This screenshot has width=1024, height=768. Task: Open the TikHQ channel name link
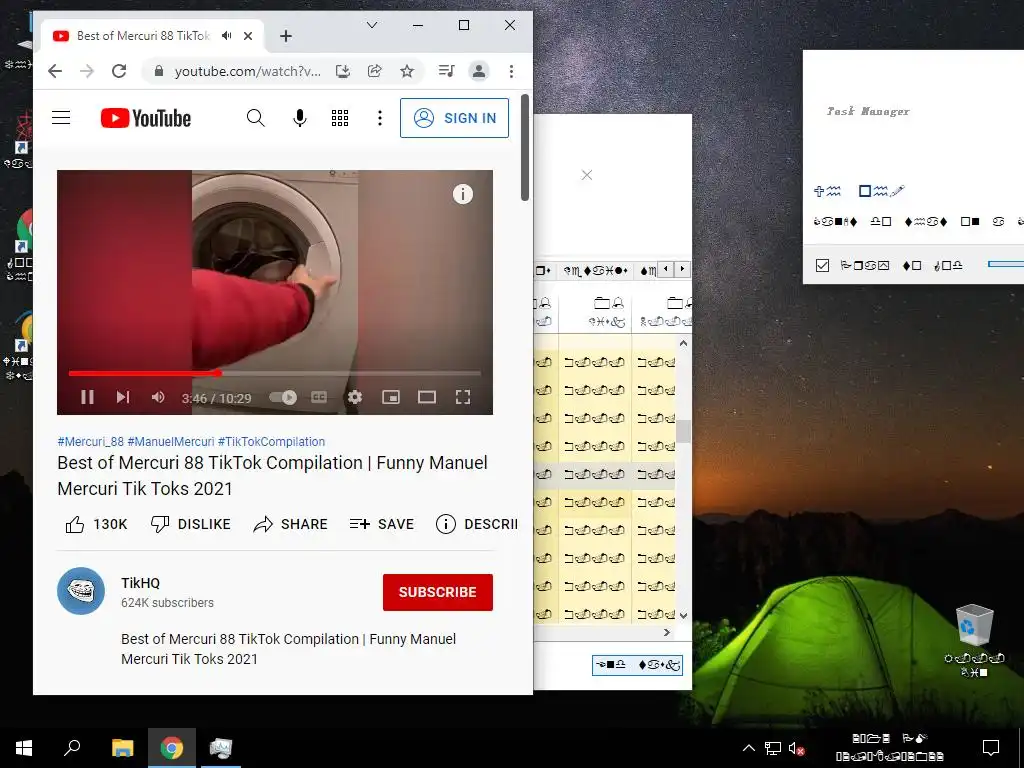pyautogui.click(x=140, y=583)
